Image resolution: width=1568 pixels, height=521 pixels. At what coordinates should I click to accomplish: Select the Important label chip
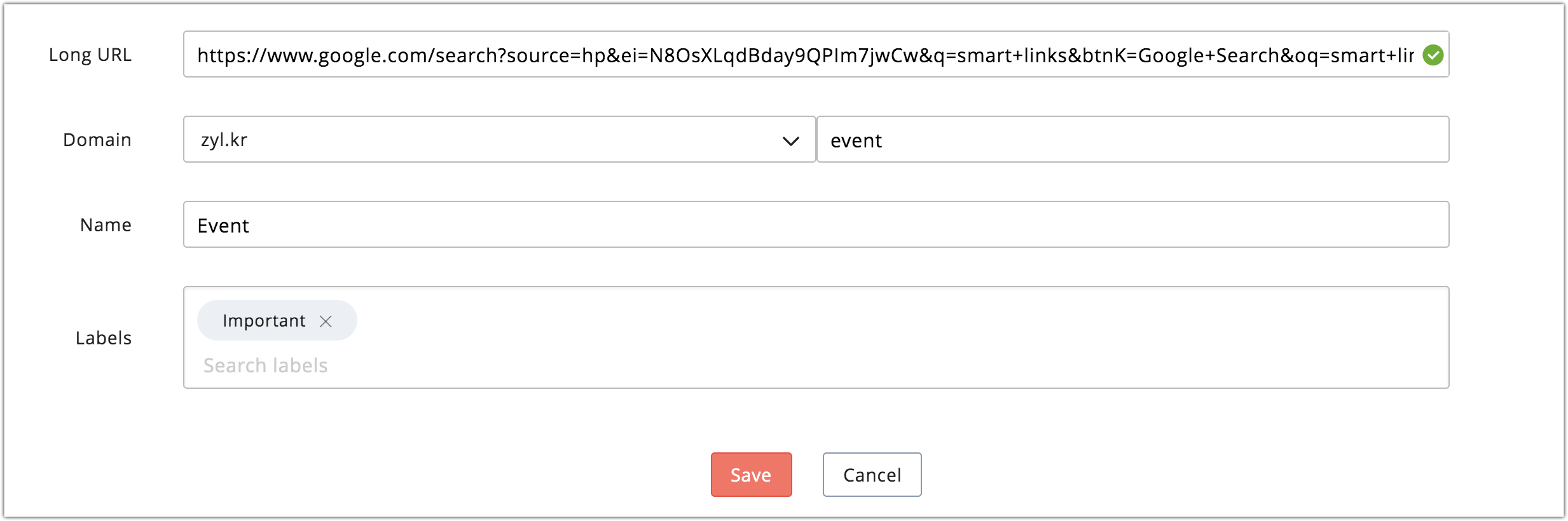(277, 320)
